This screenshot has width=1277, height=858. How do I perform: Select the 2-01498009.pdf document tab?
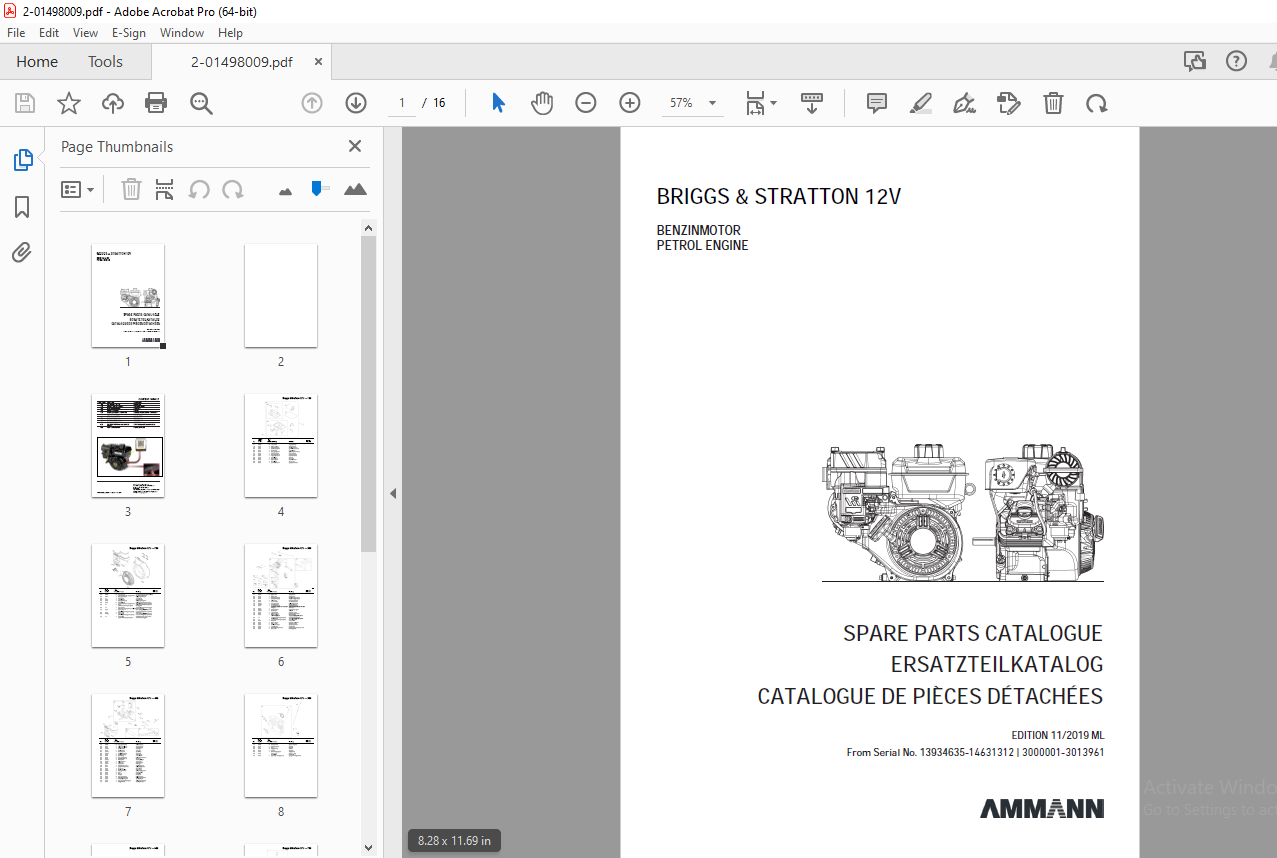242,61
